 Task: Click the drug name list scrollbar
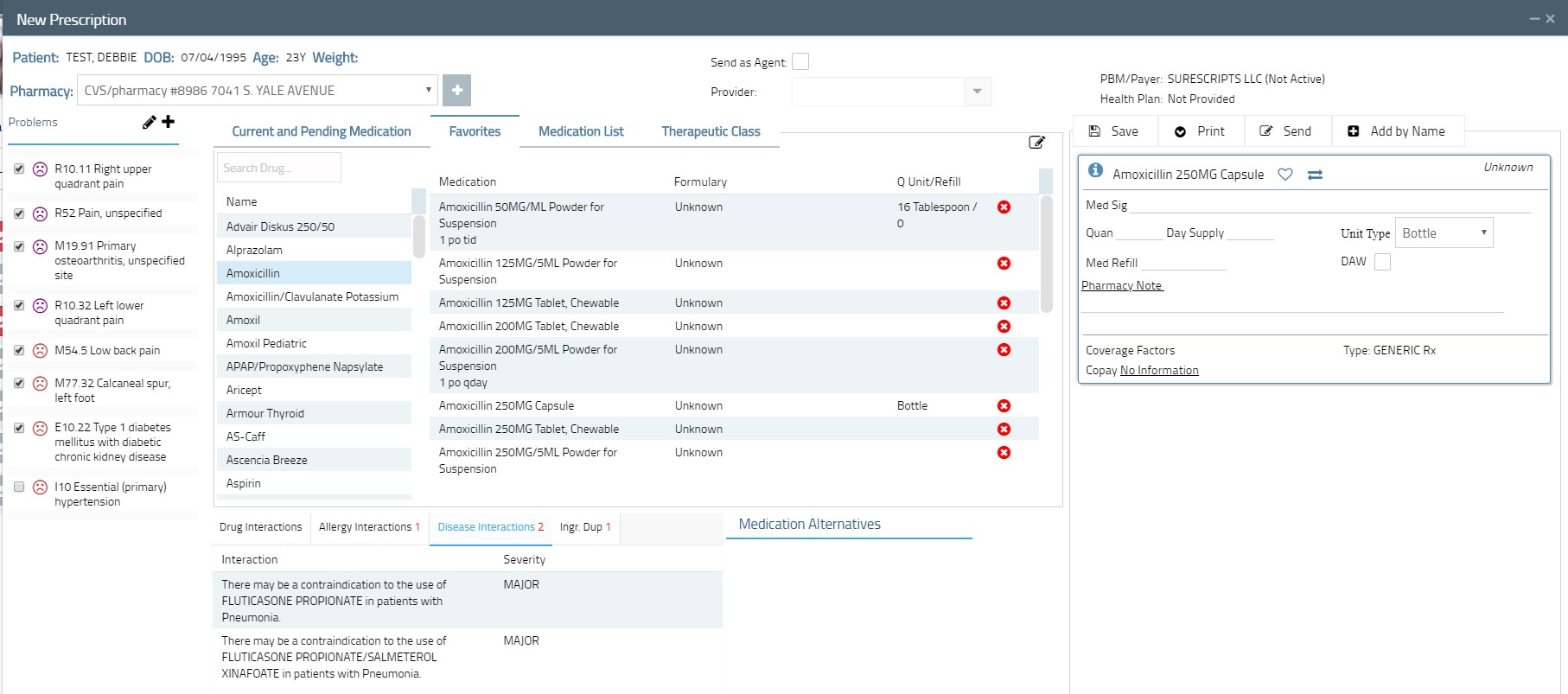[419, 236]
